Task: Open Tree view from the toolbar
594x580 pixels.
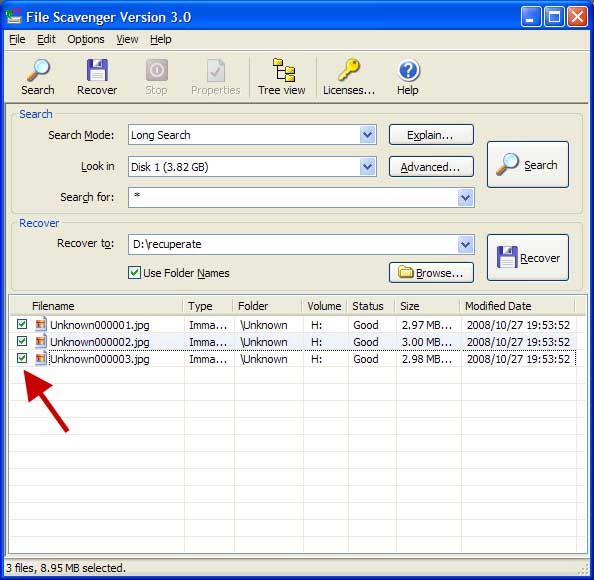Action: [x=282, y=77]
